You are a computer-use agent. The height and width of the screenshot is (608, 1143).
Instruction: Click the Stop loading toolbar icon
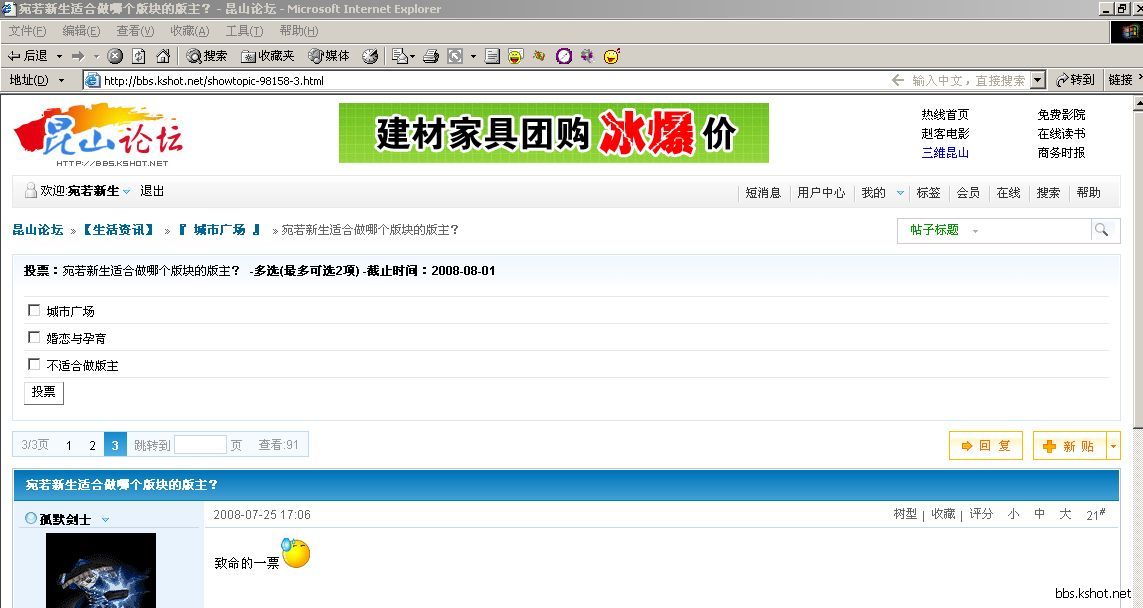(x=115, y=56)
